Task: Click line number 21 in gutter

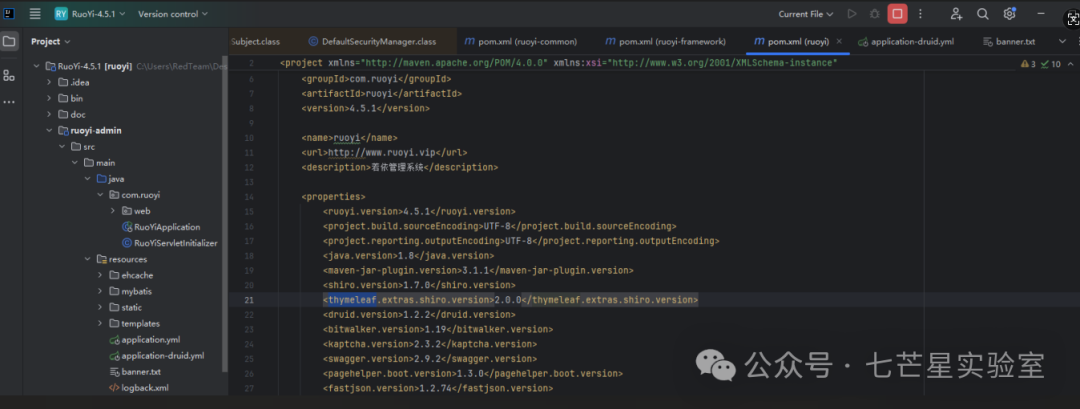Action: coord(249,300)
